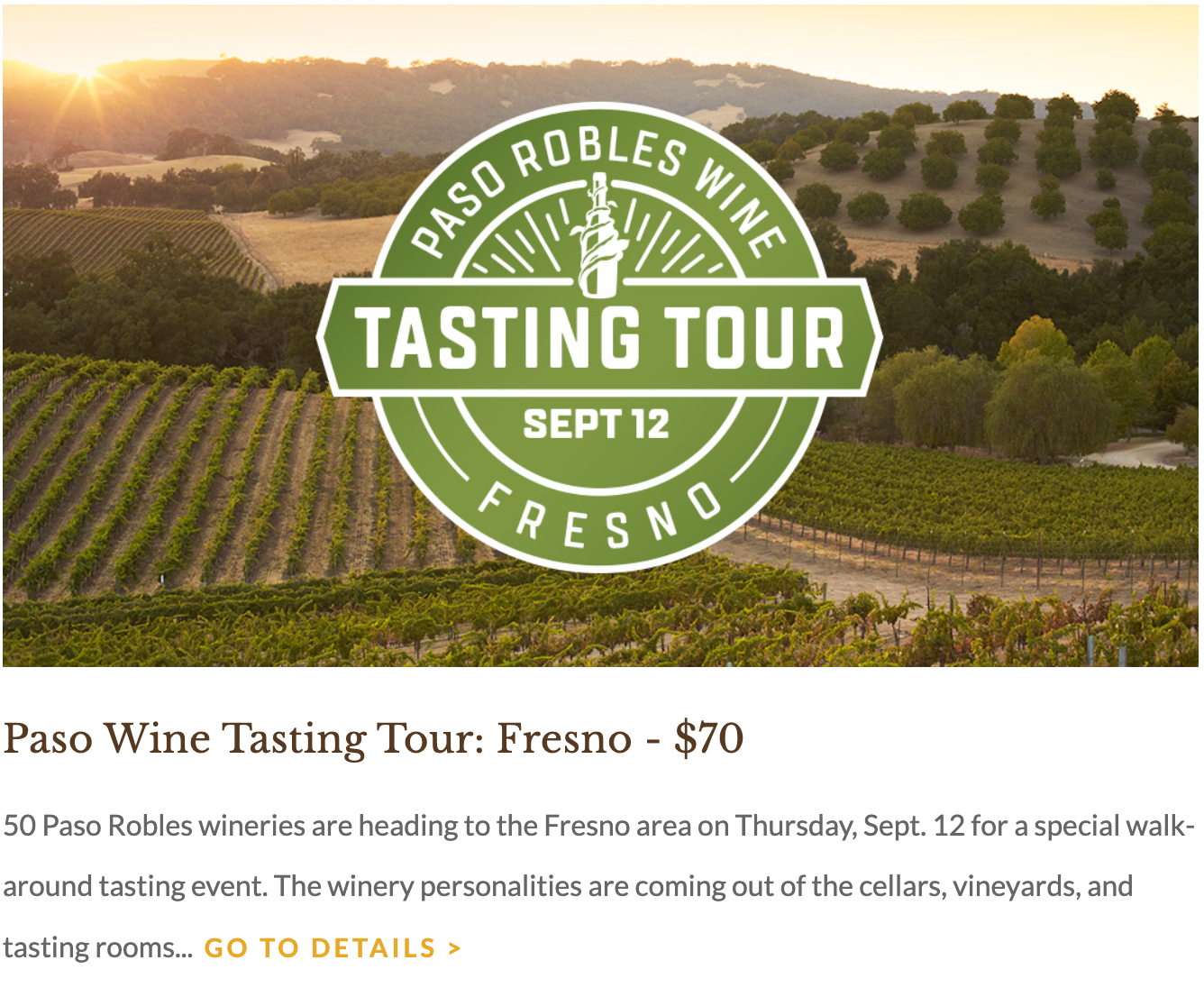
Task: Click the "tasting rooms..." truncated text
Action: click(98, 948)
